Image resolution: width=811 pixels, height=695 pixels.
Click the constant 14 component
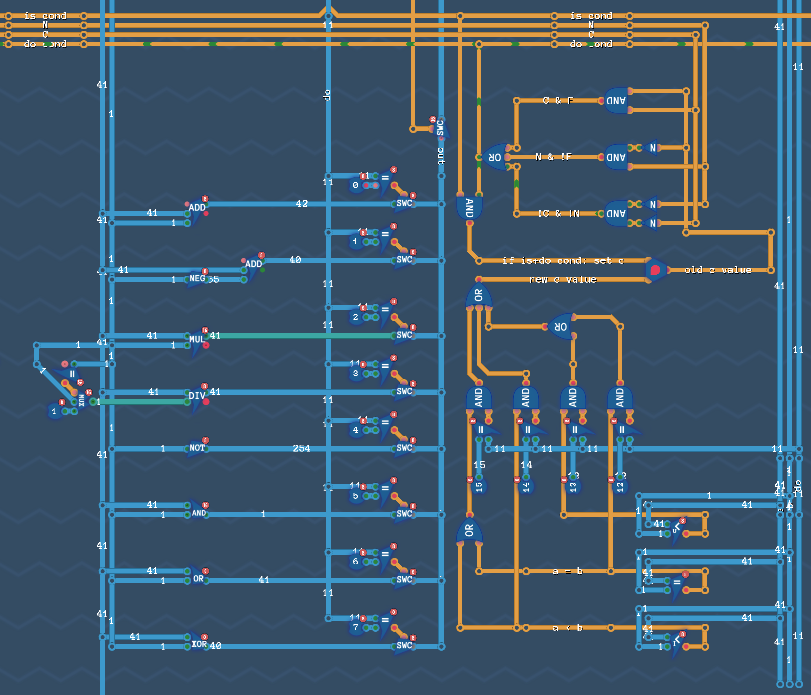[x=526, y=486]
